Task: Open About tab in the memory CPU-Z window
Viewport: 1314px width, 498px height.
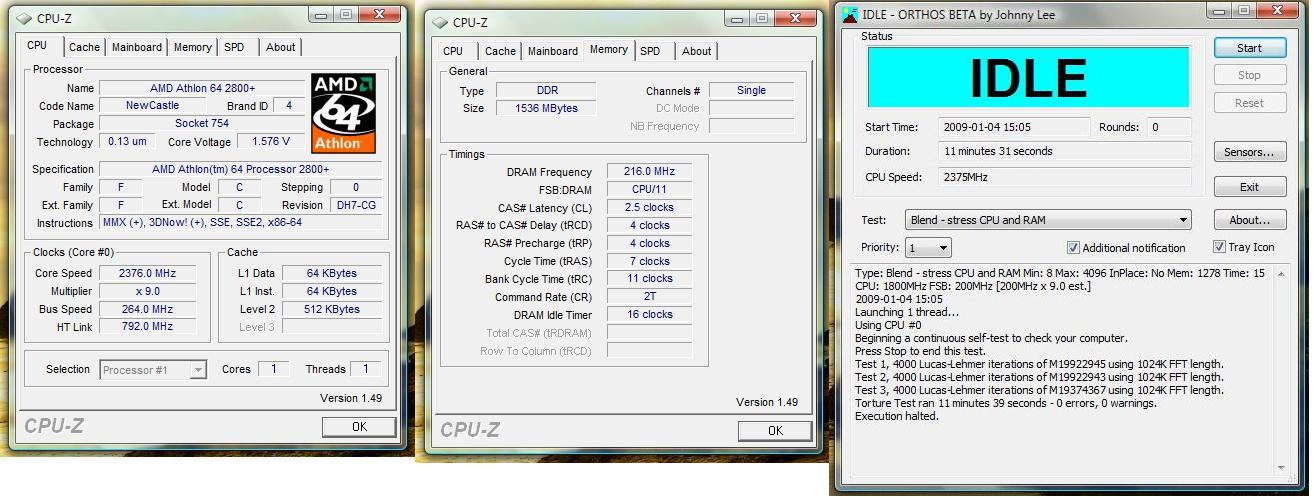Action: 696,51
